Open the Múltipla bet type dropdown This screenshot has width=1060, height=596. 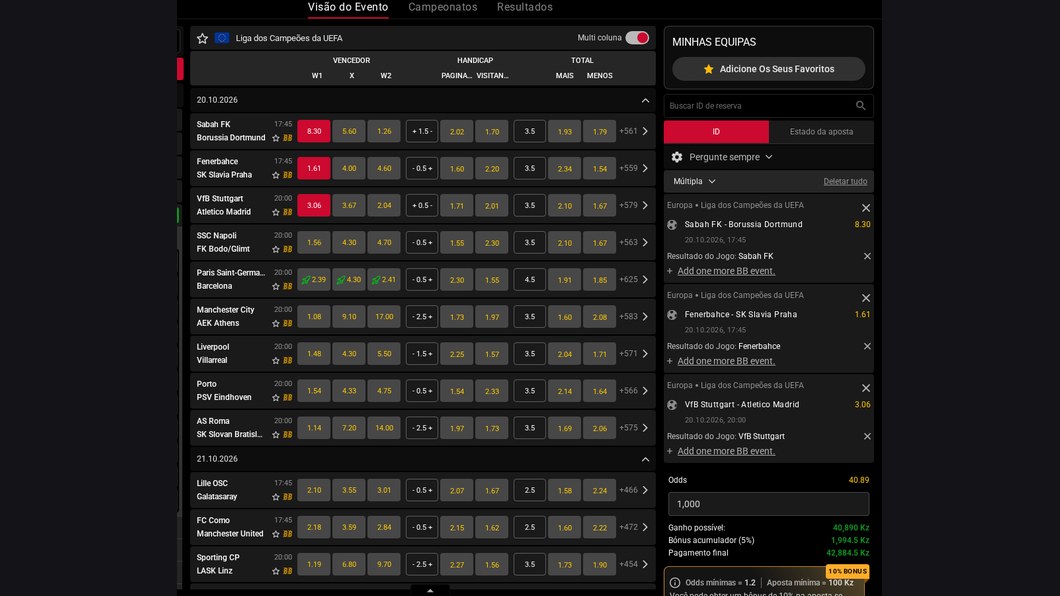tap(694, 181)
